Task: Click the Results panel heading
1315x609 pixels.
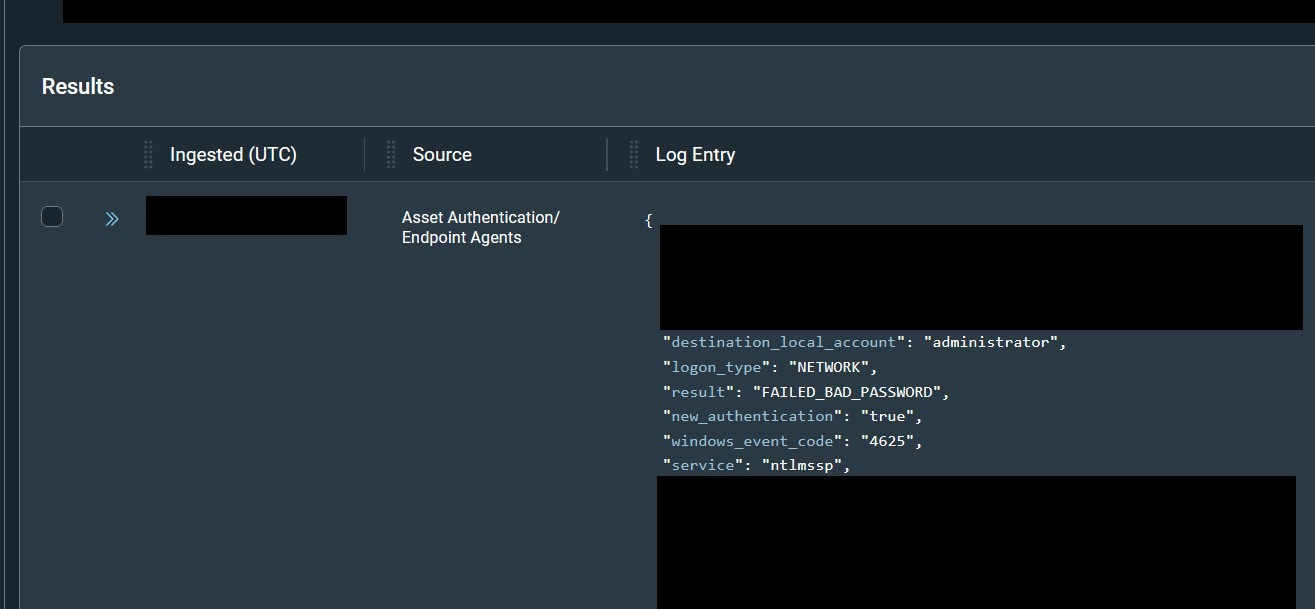Action: point(78,86)
